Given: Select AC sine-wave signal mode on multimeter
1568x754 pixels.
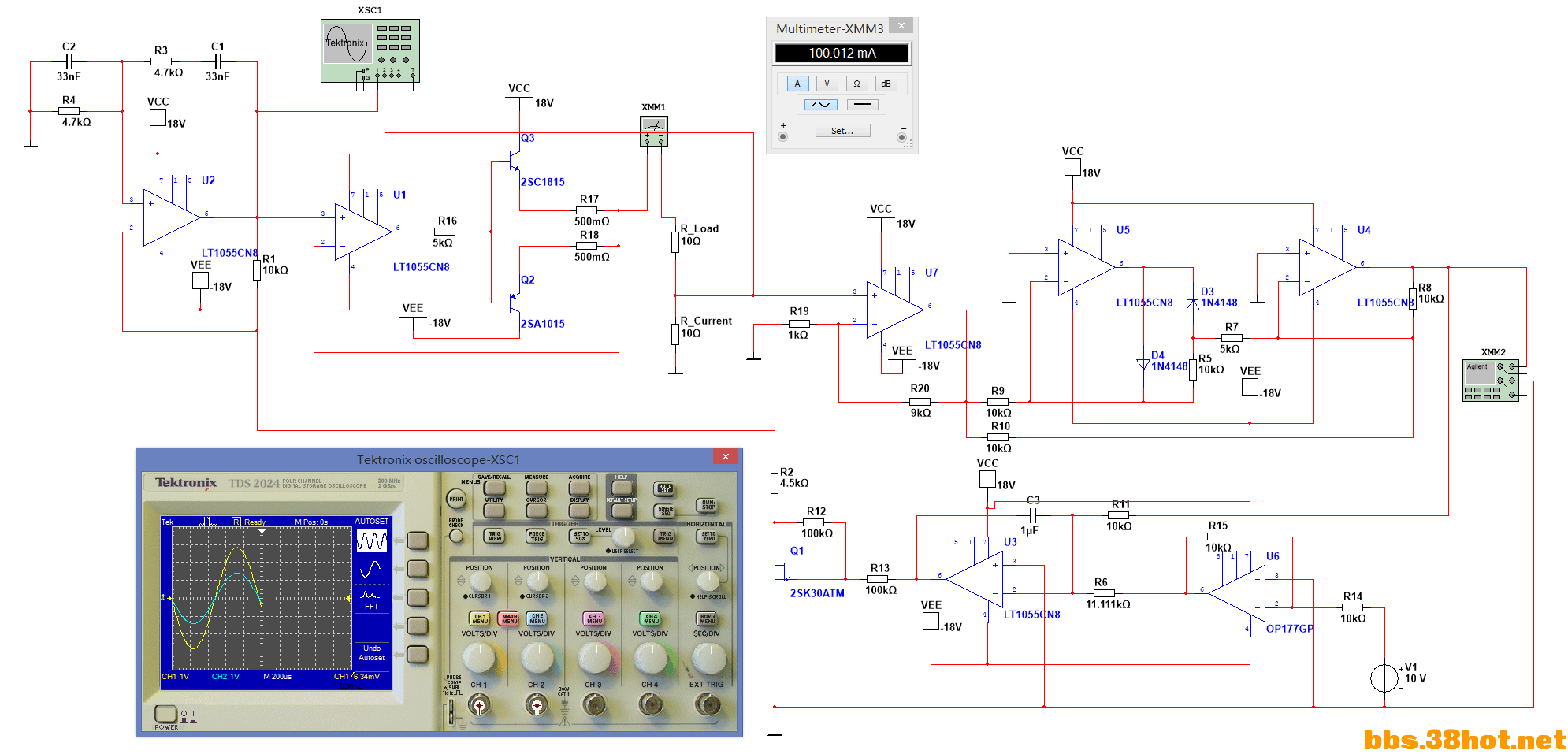Looking at the screenshot, I should click(821, 104).
